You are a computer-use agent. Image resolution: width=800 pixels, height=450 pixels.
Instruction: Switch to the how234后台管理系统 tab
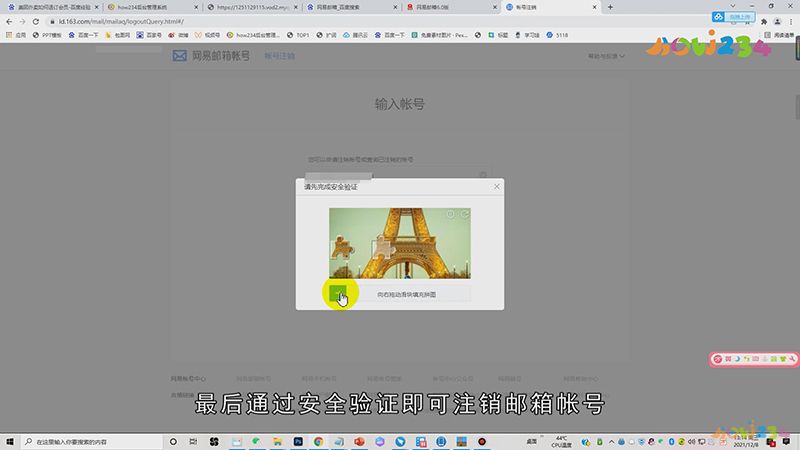point(153,7)
